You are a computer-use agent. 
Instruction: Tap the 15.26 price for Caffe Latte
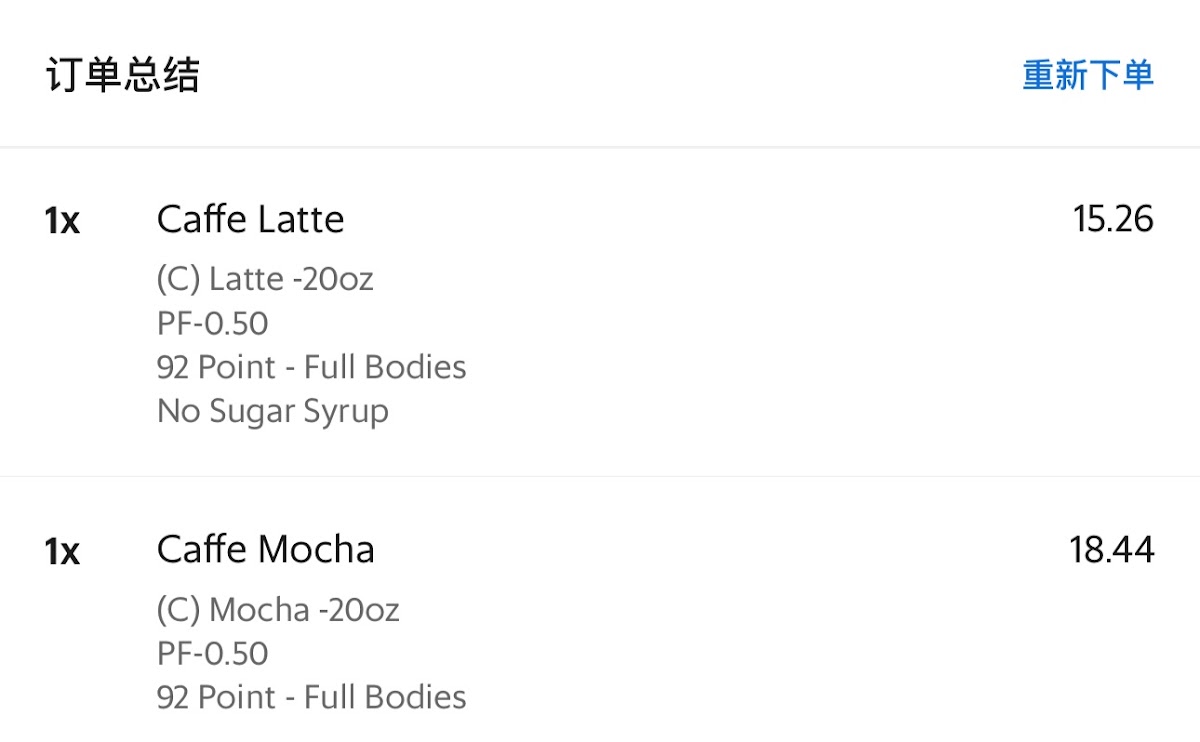click(x=1113, y=219)
